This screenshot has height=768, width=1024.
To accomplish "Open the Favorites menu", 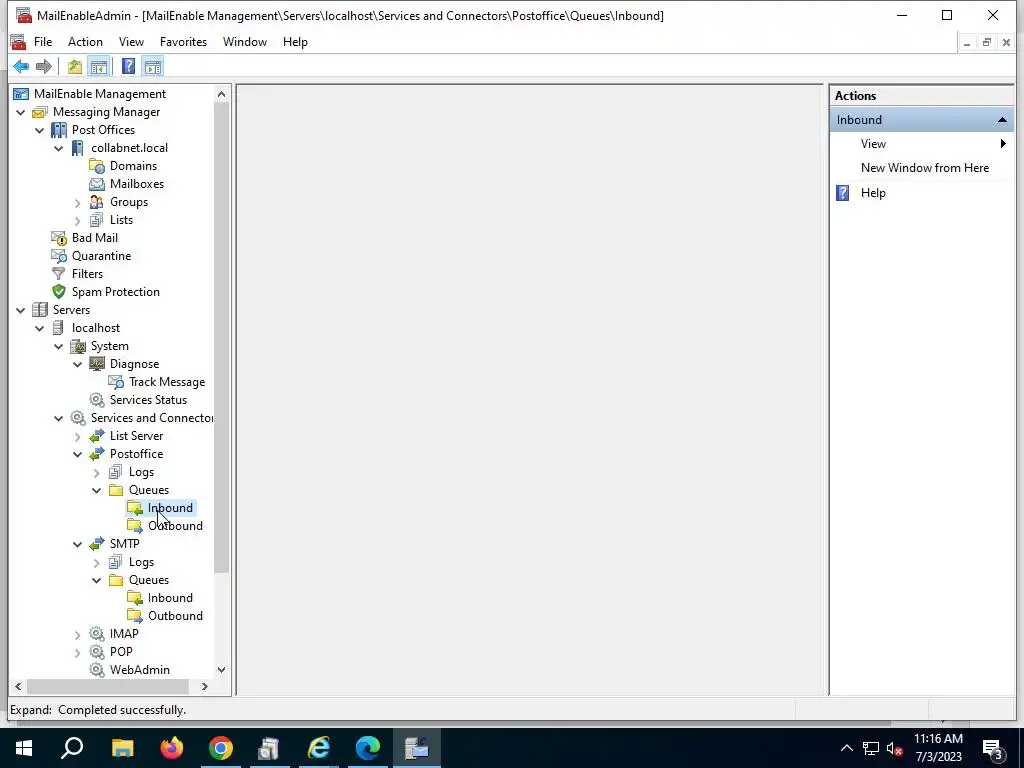I will (184, 42).
